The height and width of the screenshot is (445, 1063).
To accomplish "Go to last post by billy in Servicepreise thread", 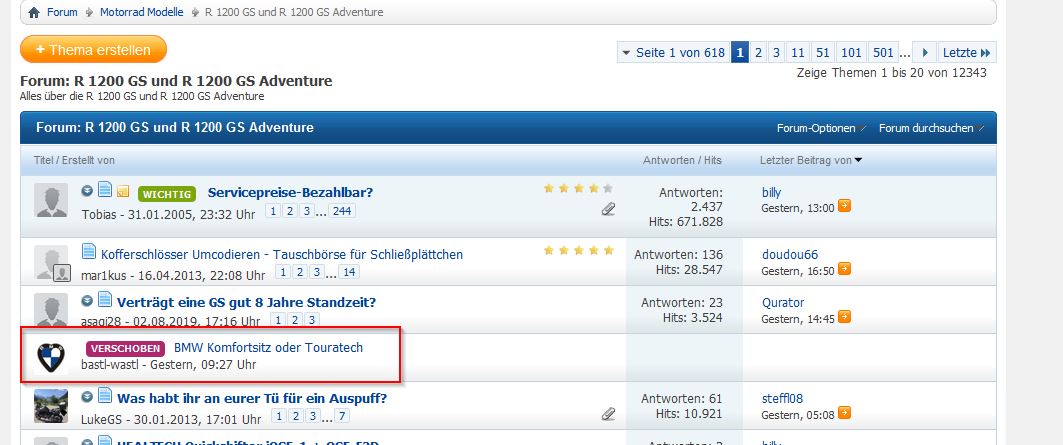I will (845, 208).
